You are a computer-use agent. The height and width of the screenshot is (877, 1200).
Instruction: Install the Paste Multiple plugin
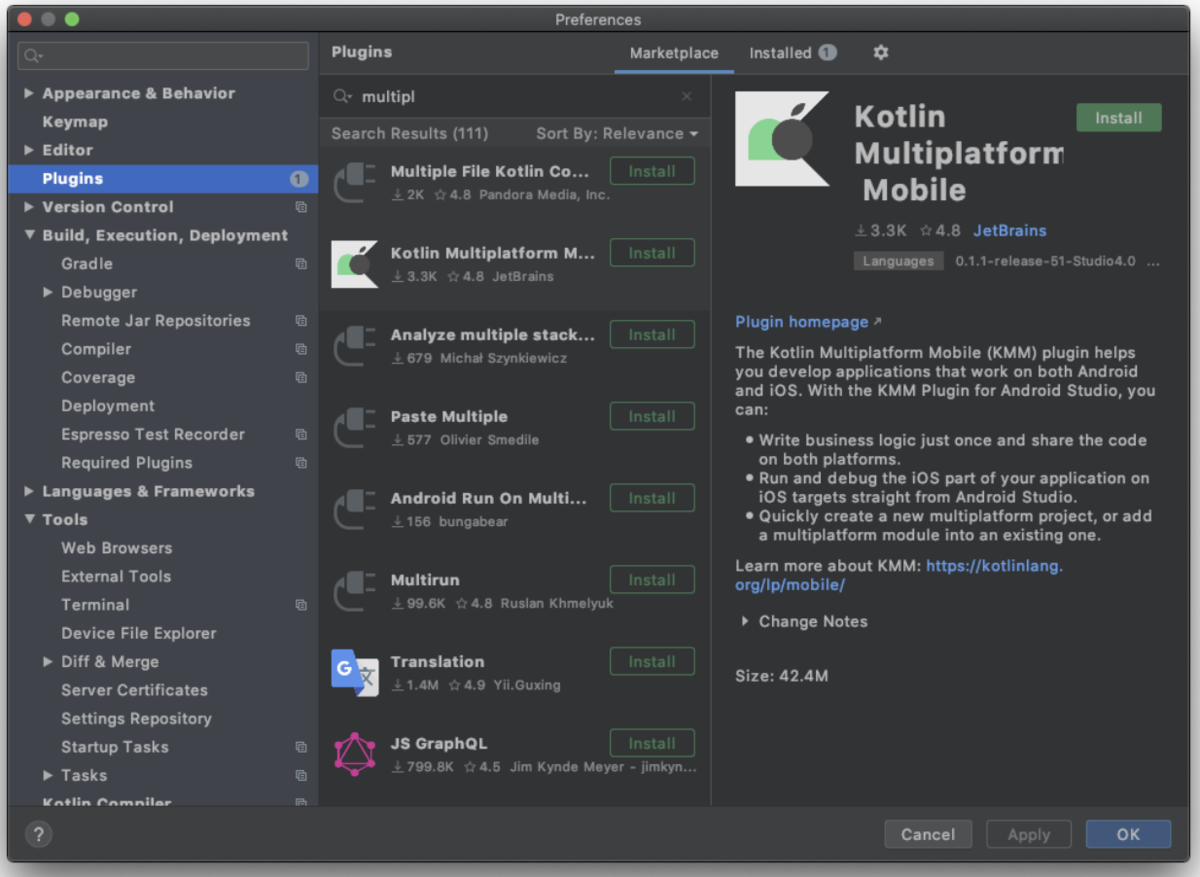[x=652, y=417]
